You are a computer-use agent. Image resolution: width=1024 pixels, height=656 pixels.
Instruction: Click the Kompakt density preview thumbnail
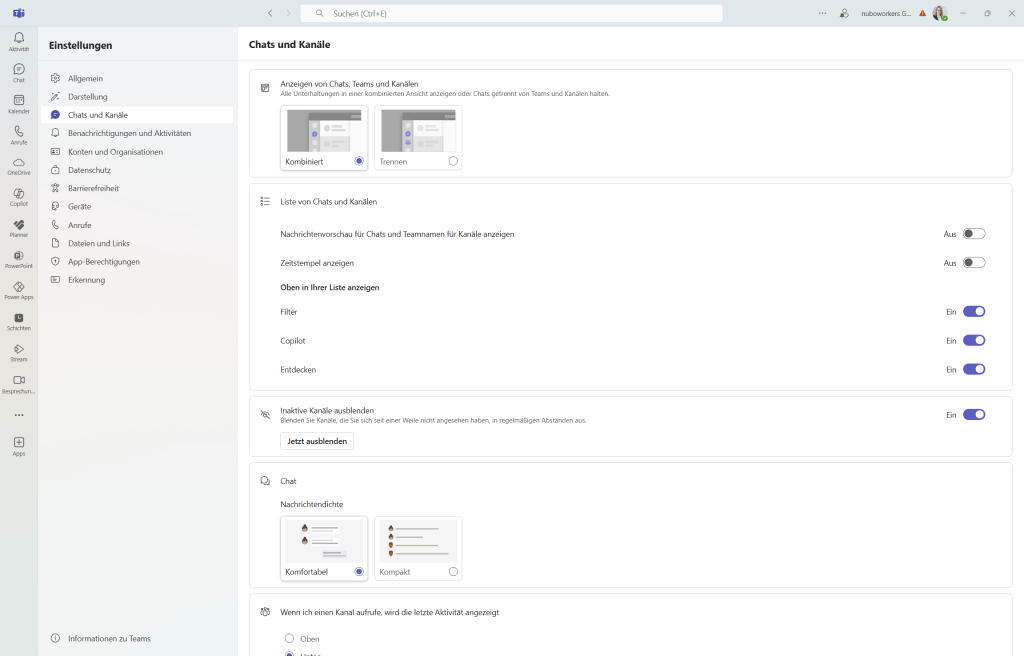click(418, 541)
